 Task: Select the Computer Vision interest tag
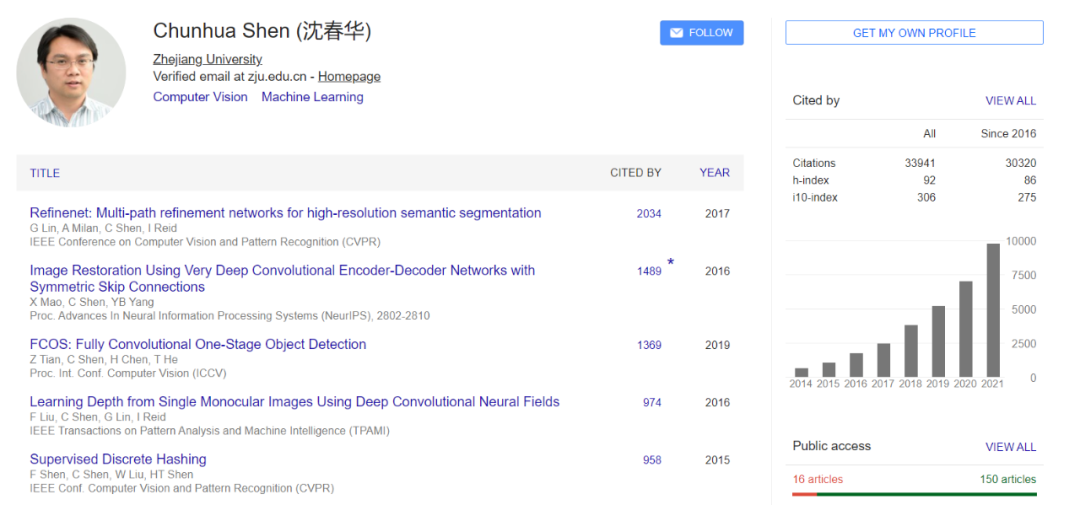click(x=200, y=97)
